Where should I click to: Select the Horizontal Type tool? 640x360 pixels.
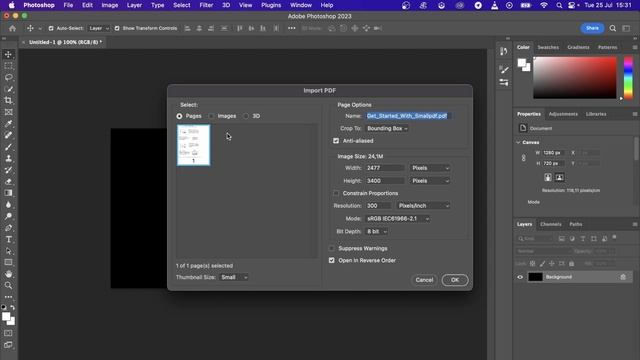(x=8, y=240)
